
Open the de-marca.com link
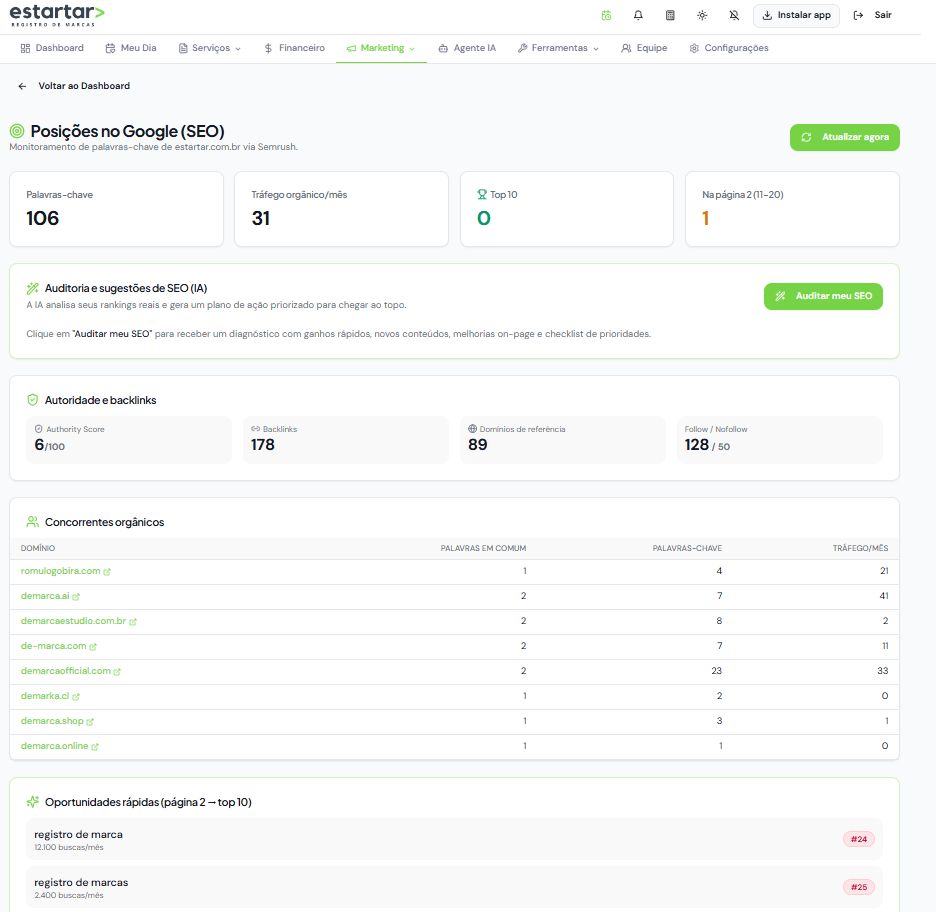[x=54, y=646]
